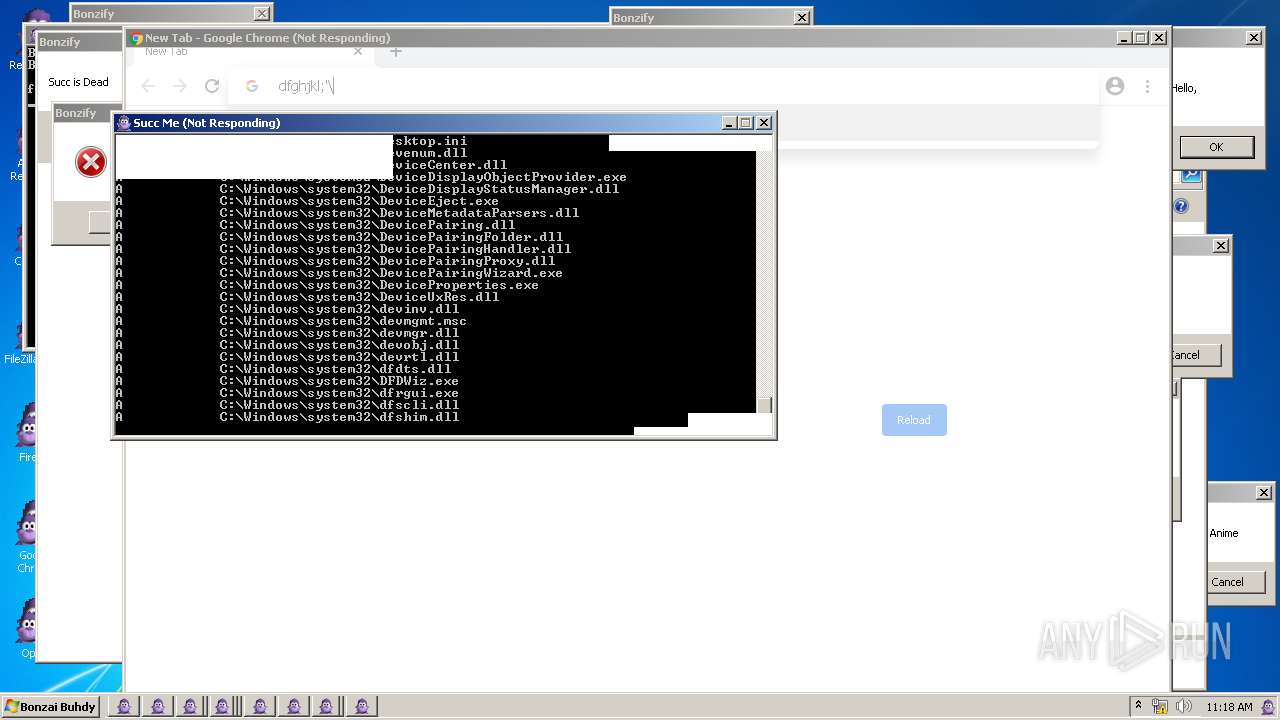Open the network icon in system tray
The image size is (1280, 720).
coord(1160,706)
